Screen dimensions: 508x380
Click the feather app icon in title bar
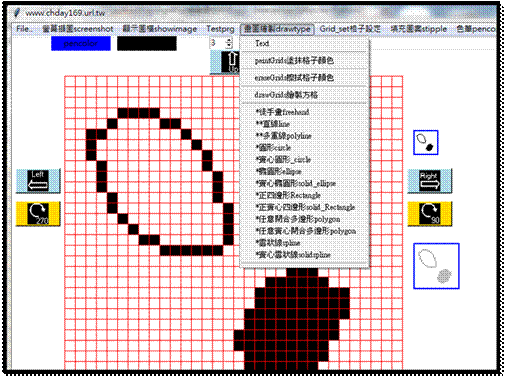[17, 13]
